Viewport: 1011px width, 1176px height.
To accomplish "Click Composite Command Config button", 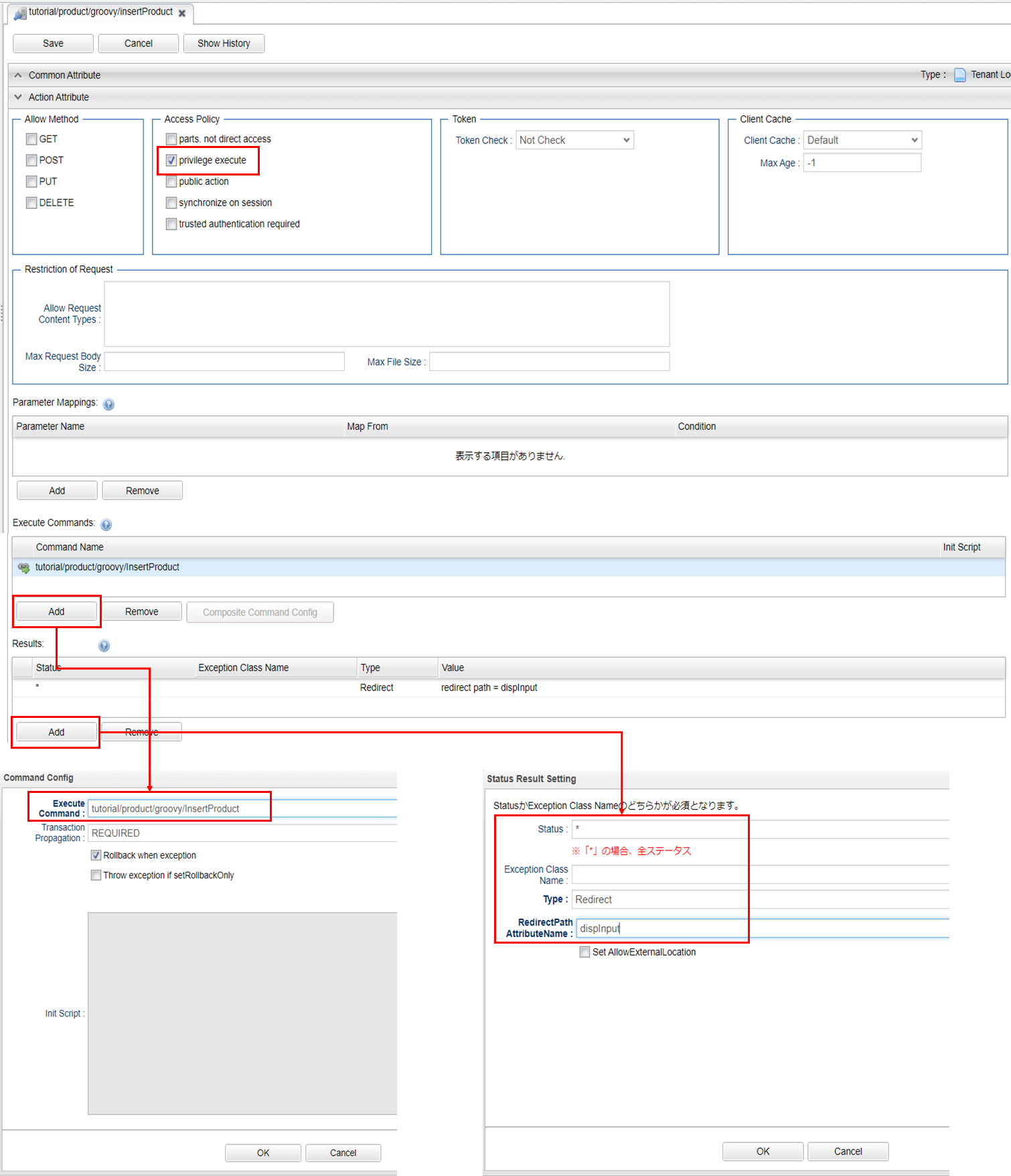I will click(x=260, y=612).
